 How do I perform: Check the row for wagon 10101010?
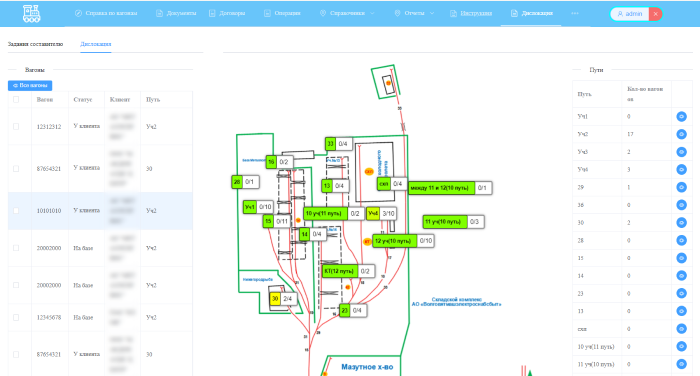16,210
